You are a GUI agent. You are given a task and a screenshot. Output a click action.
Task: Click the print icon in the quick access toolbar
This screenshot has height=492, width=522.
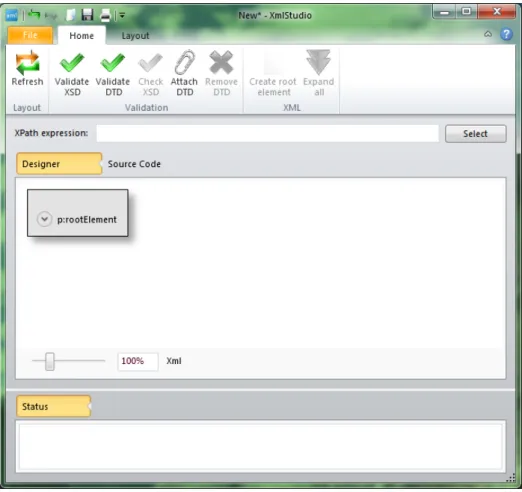(105, 15)
